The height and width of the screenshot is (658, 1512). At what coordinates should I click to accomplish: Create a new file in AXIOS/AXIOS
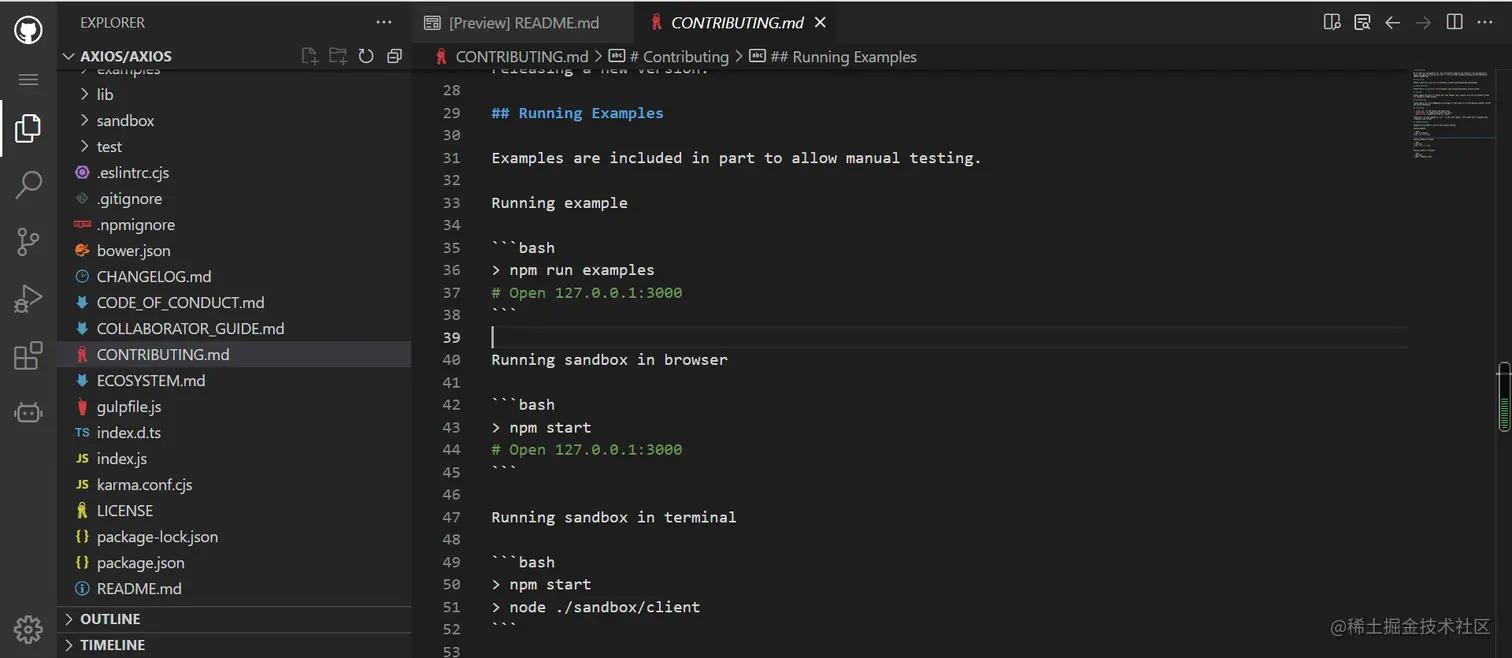(x=310, y=56)
